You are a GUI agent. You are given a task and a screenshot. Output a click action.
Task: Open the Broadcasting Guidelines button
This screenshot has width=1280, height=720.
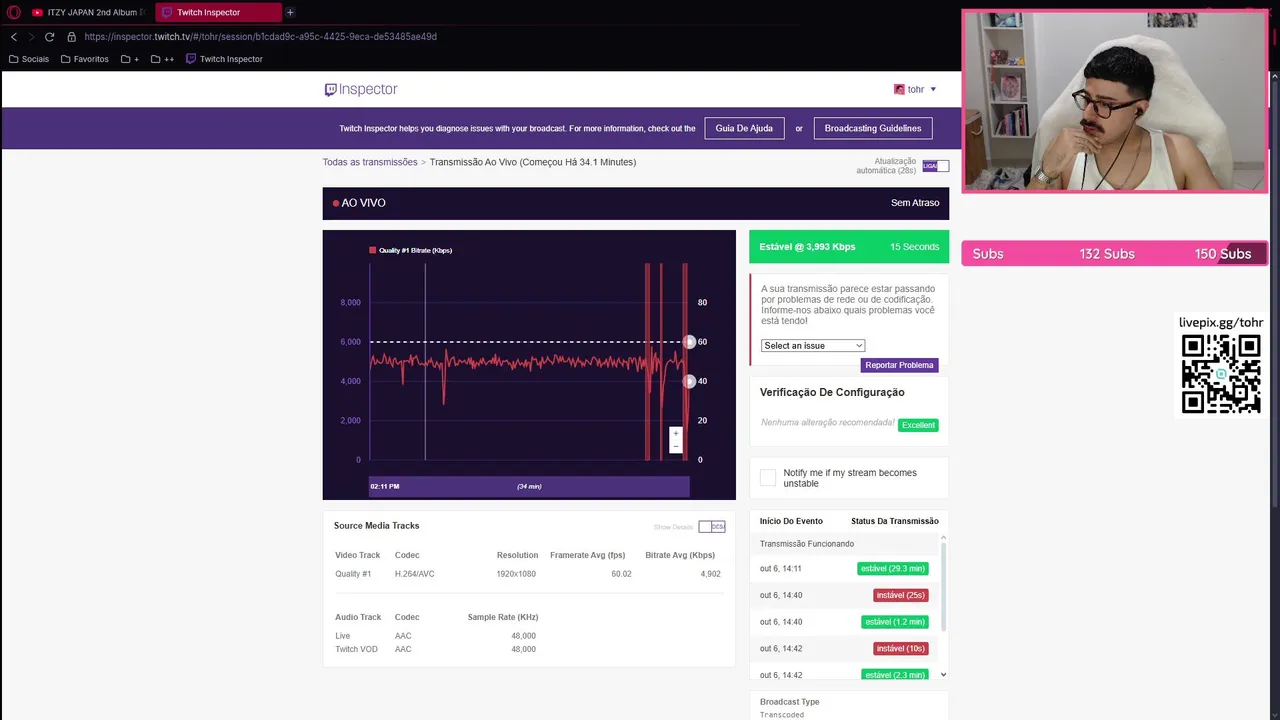tap(872, 128)
